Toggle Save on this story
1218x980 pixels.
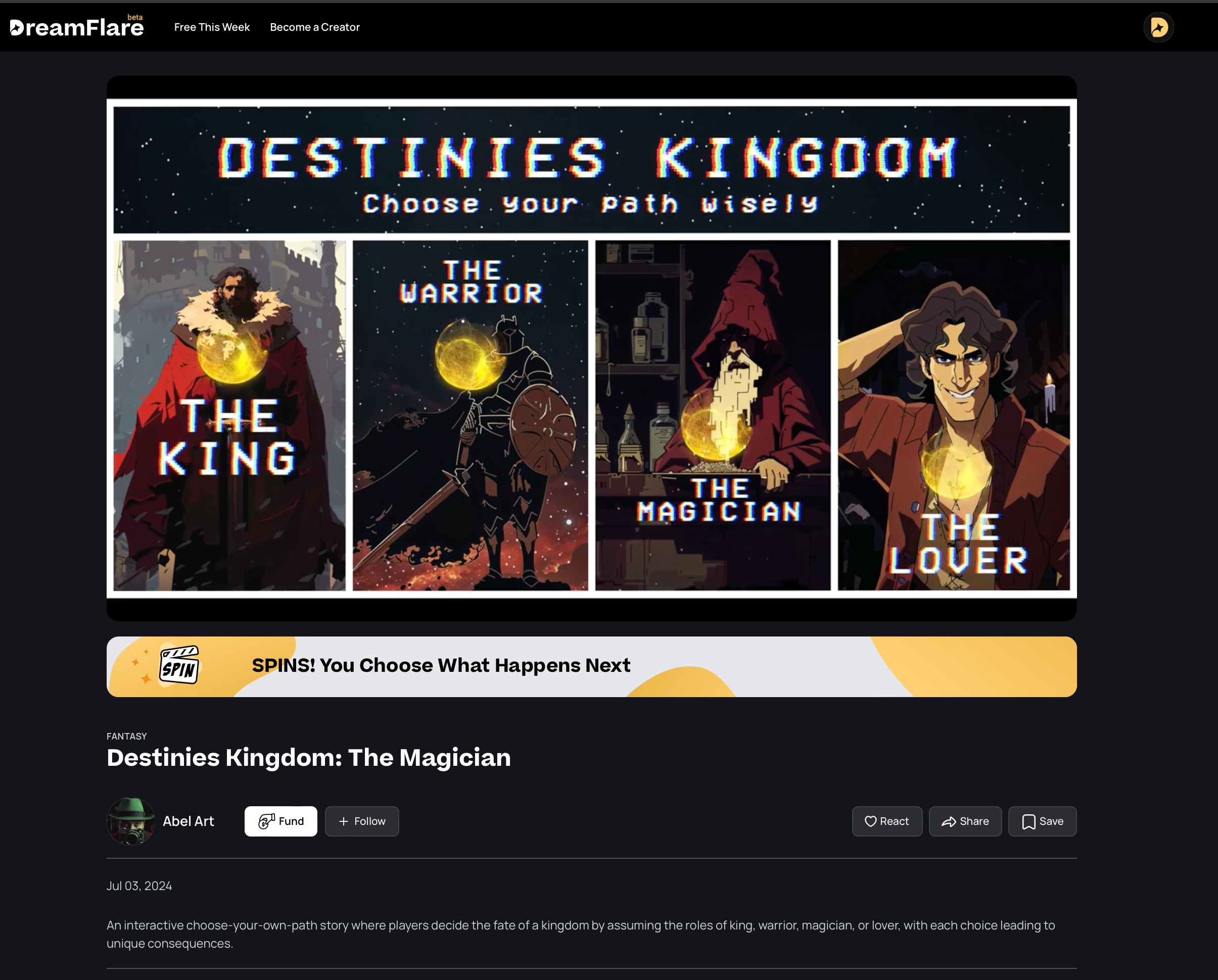1042,821
